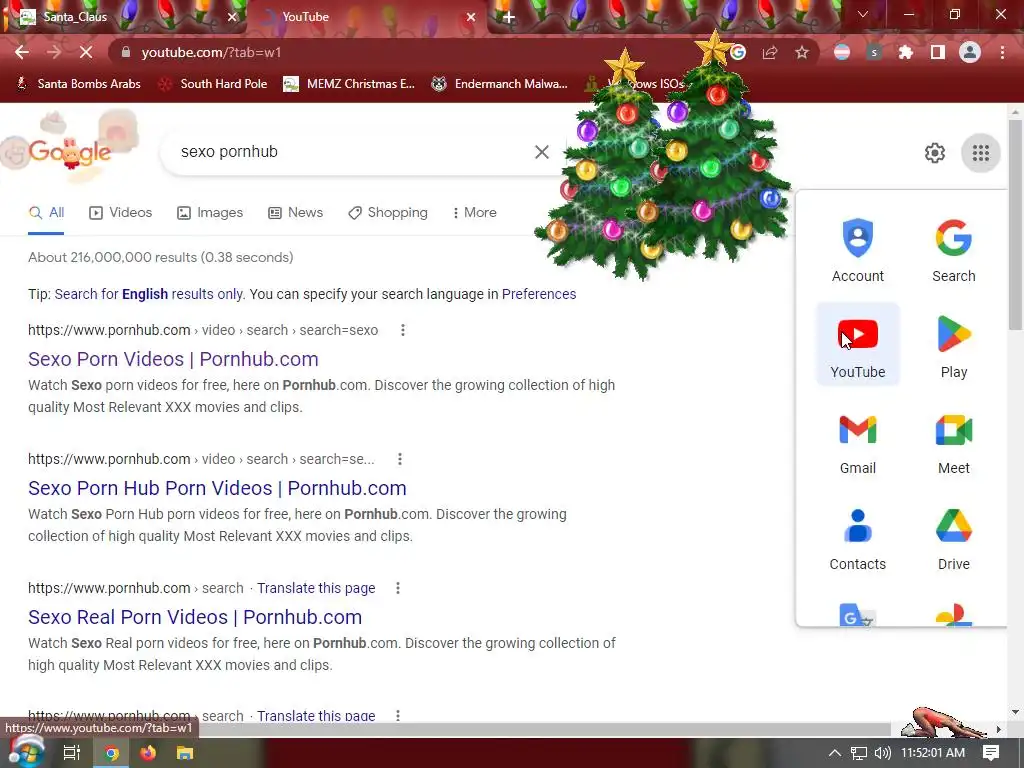The image size is (1024, 768).
Task: Expand the tab search chevron
Action: (863, 14)
